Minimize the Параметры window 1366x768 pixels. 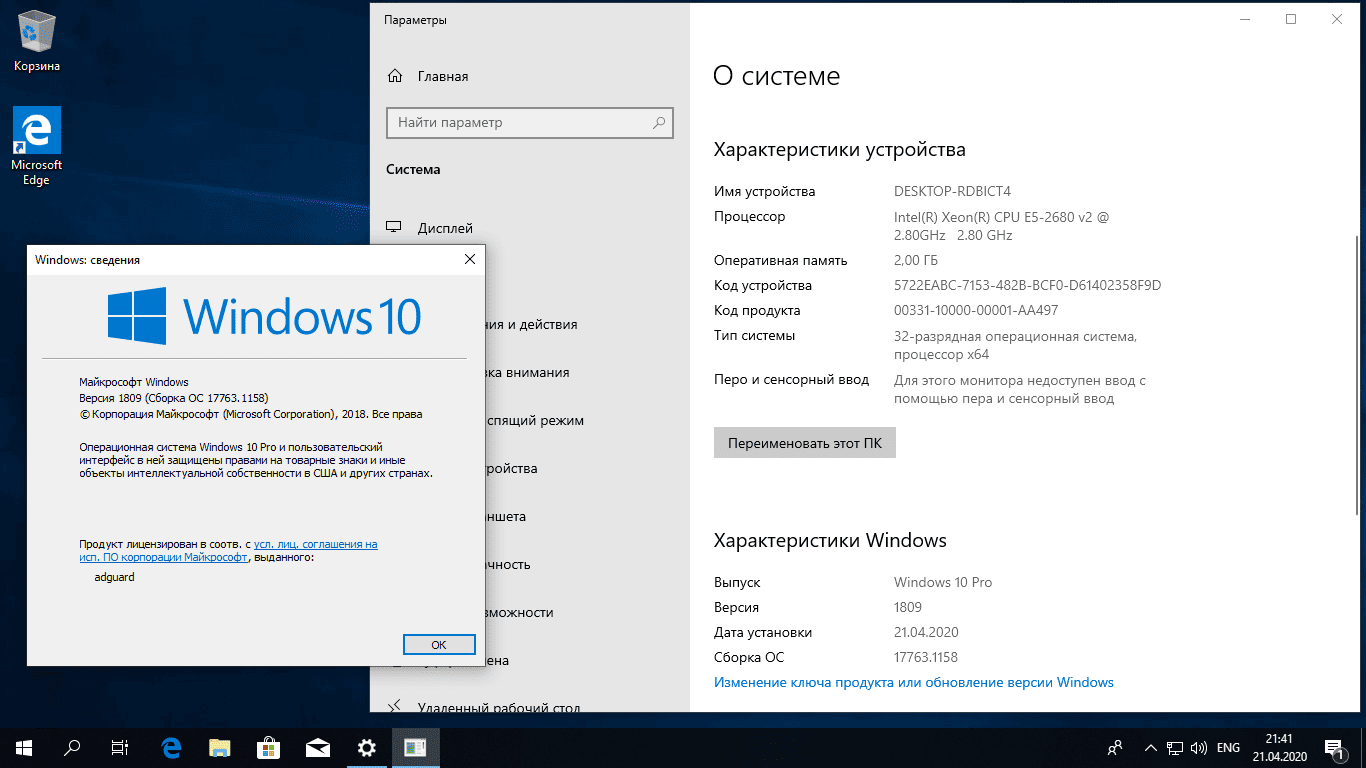pos(1245,19)
